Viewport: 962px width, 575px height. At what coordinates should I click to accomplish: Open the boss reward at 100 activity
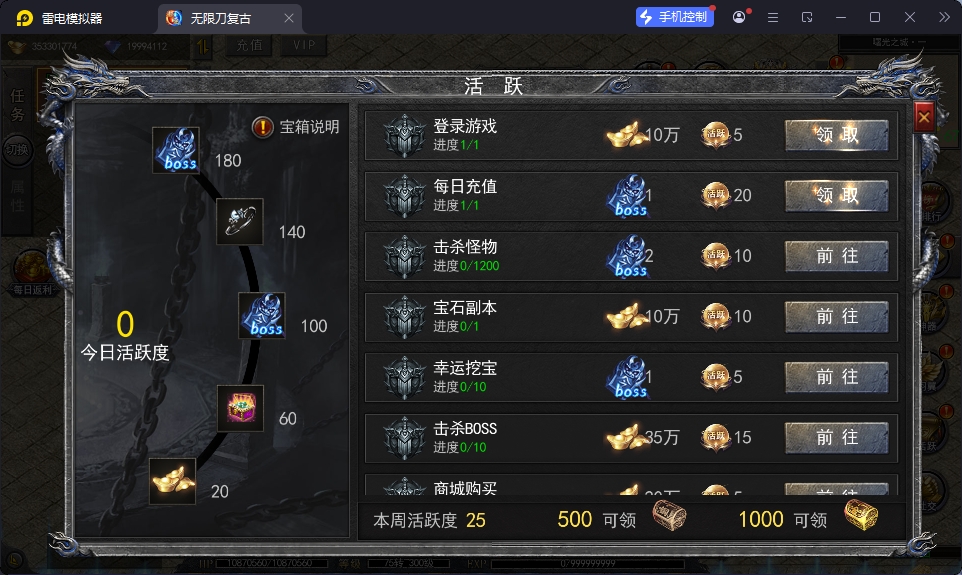(x=262, y=315)
